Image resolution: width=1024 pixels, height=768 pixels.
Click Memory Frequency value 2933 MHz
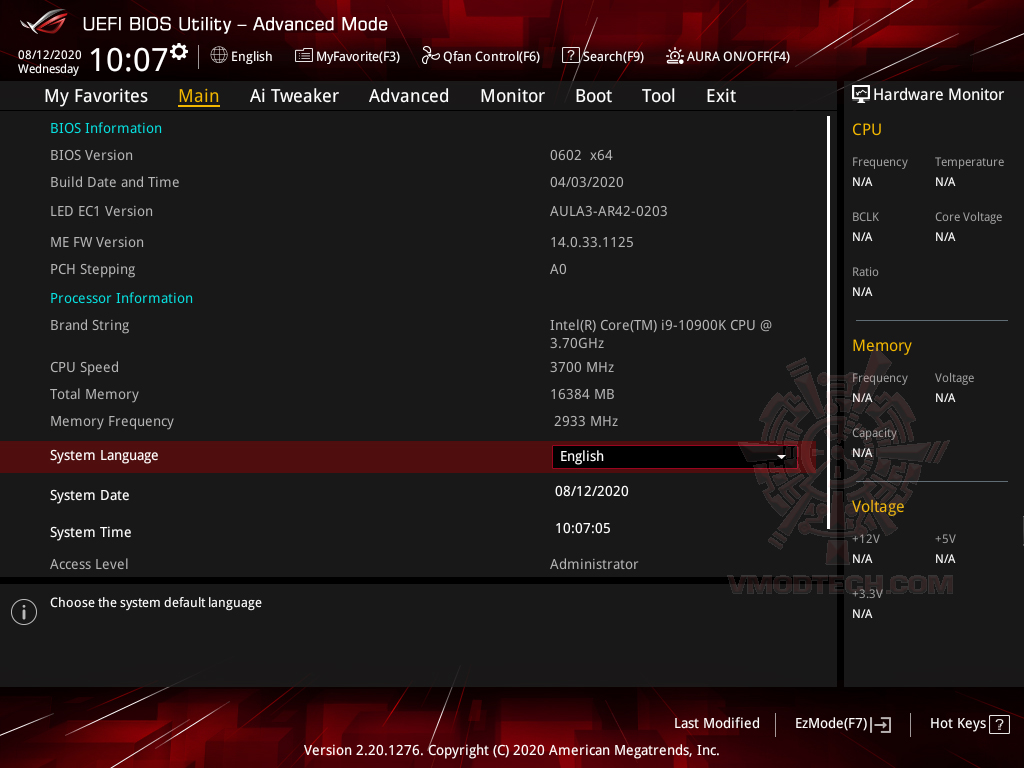(586, 421)
